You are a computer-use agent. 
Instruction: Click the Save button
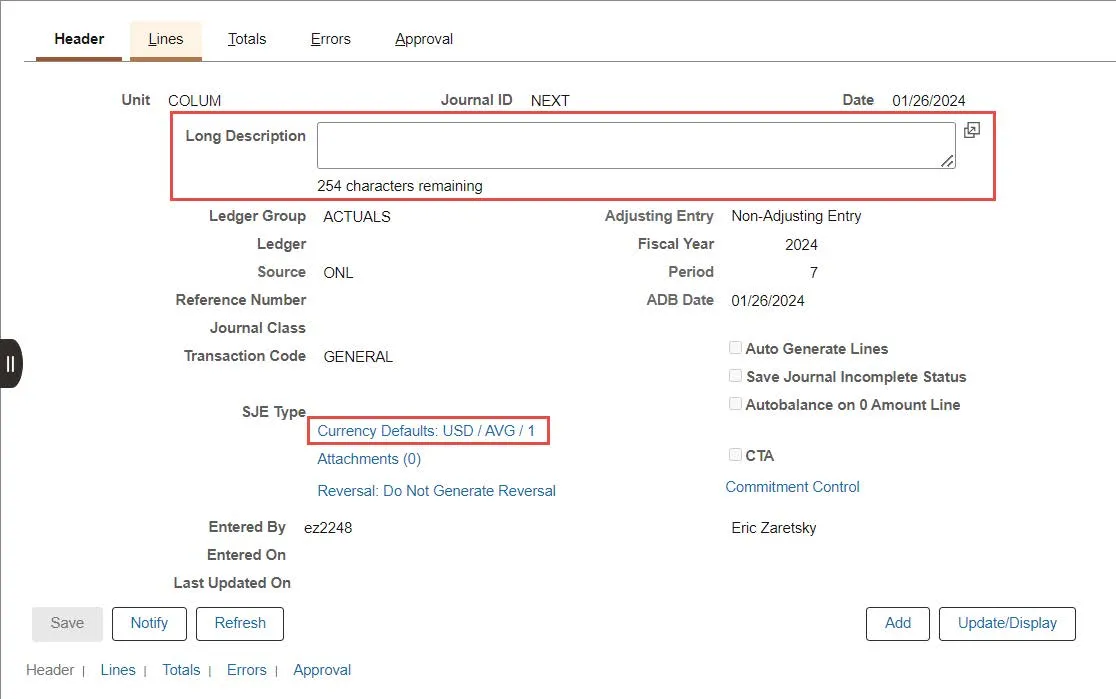point(68,624)
